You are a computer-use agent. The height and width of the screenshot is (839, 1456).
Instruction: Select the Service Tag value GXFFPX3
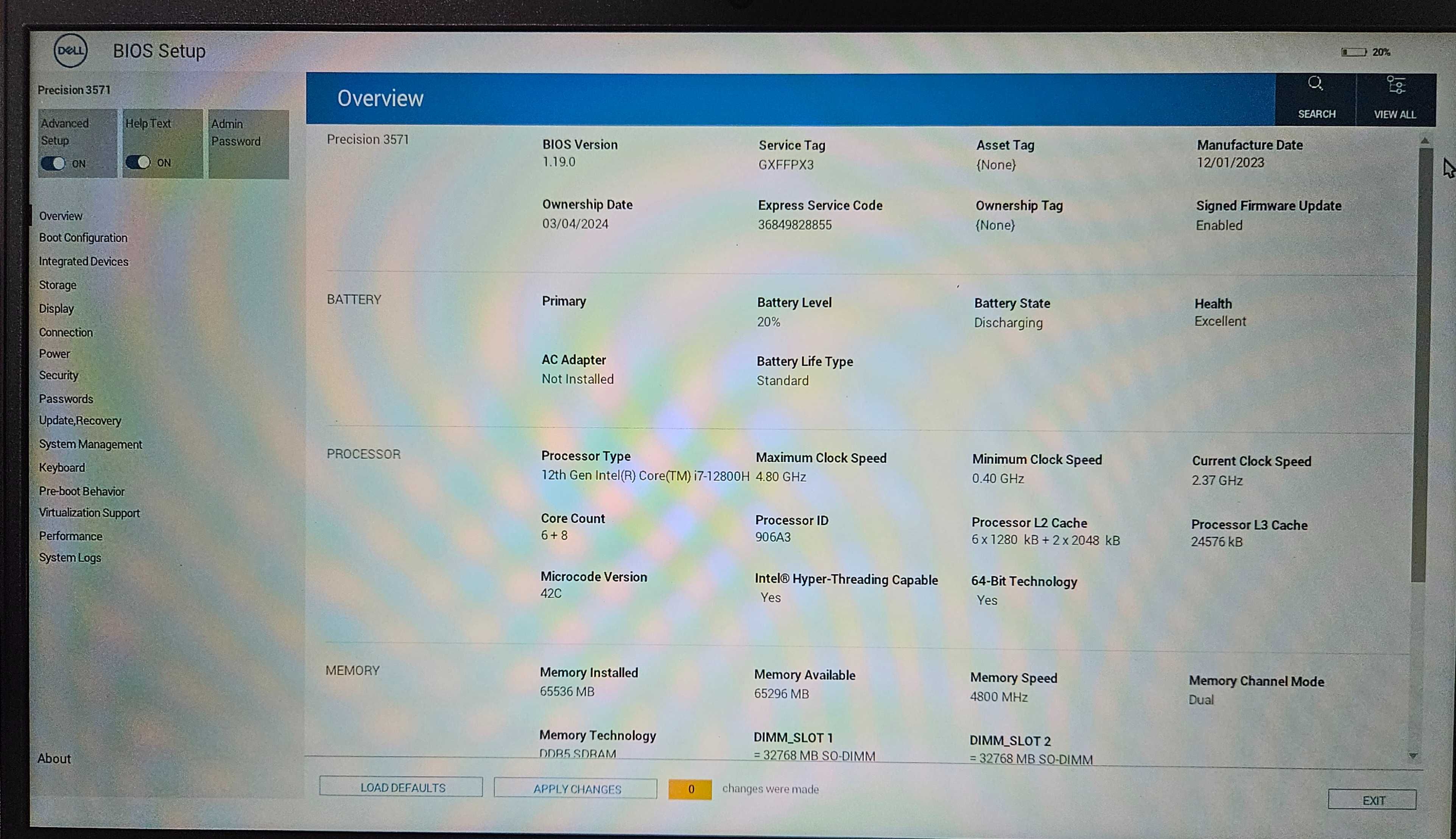tap(786, 165)
